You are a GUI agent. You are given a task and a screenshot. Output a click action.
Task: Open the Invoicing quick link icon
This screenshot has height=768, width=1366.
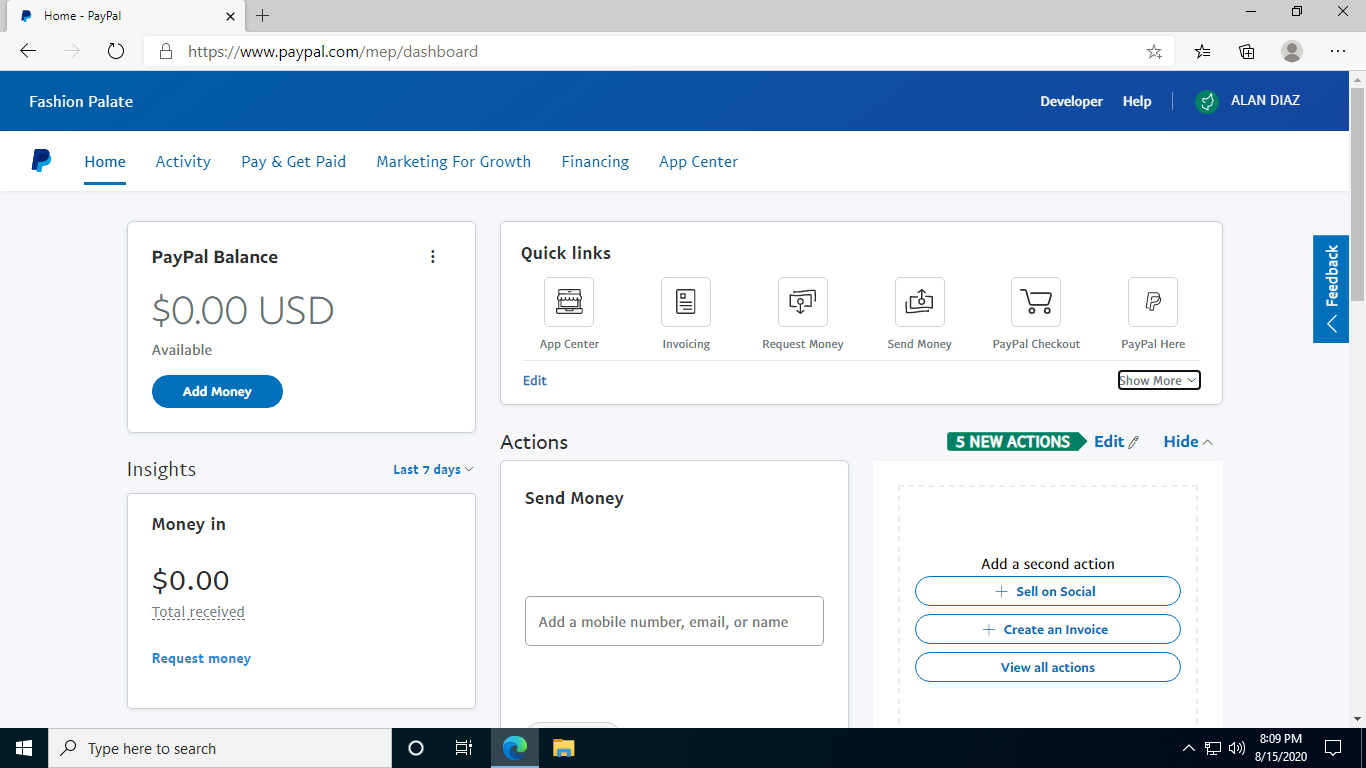click(x=686, y=302)
